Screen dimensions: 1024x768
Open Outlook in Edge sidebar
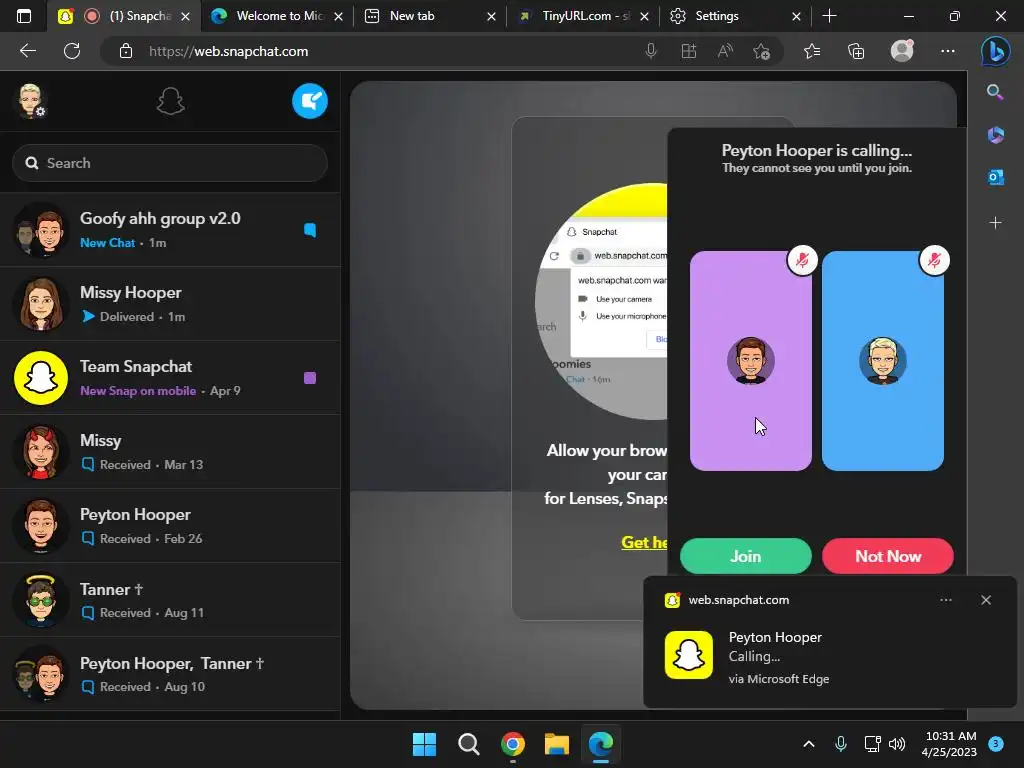point(995,177)
